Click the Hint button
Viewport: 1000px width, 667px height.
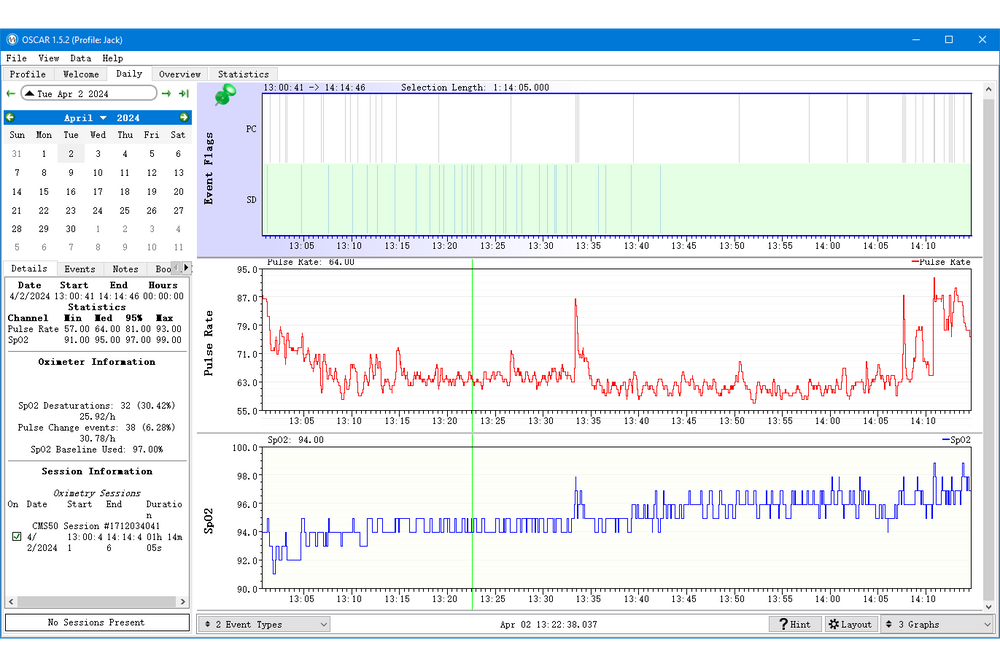[795, 624]
